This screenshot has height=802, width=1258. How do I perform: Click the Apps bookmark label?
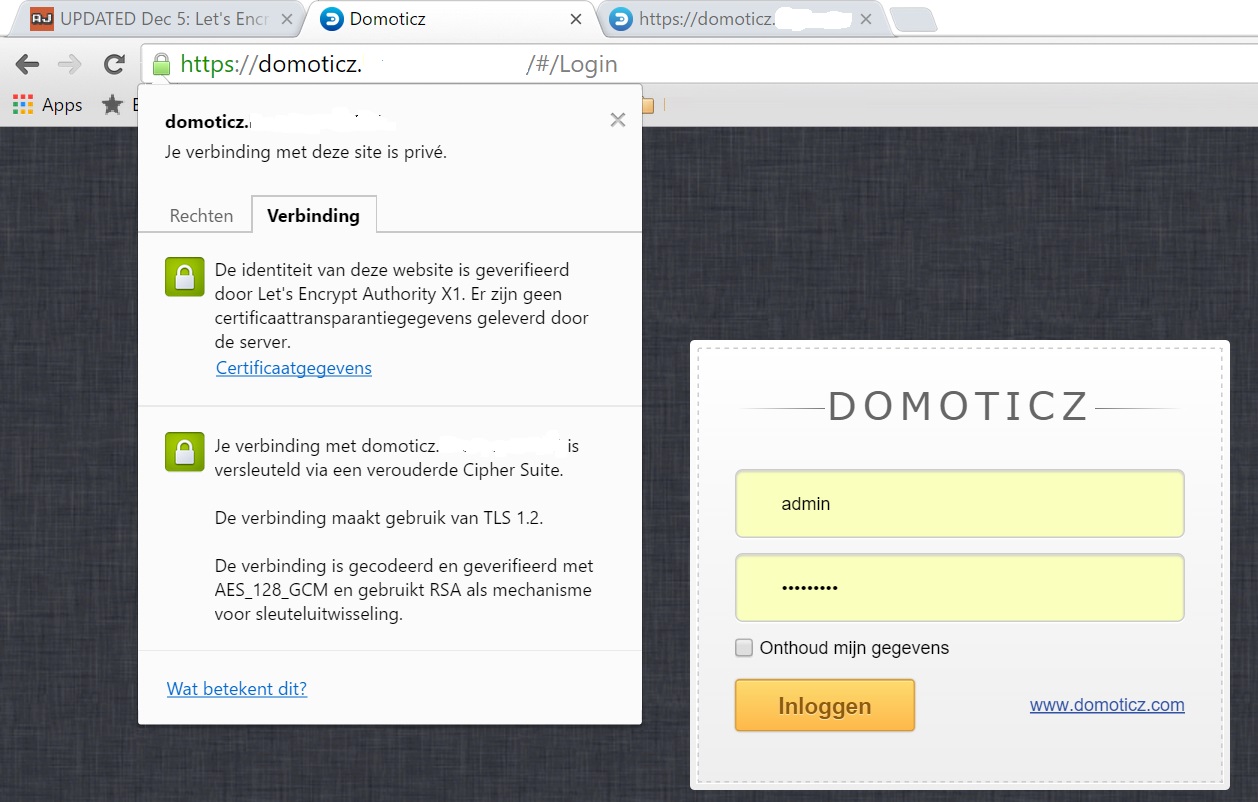click(x=62, y=105)
